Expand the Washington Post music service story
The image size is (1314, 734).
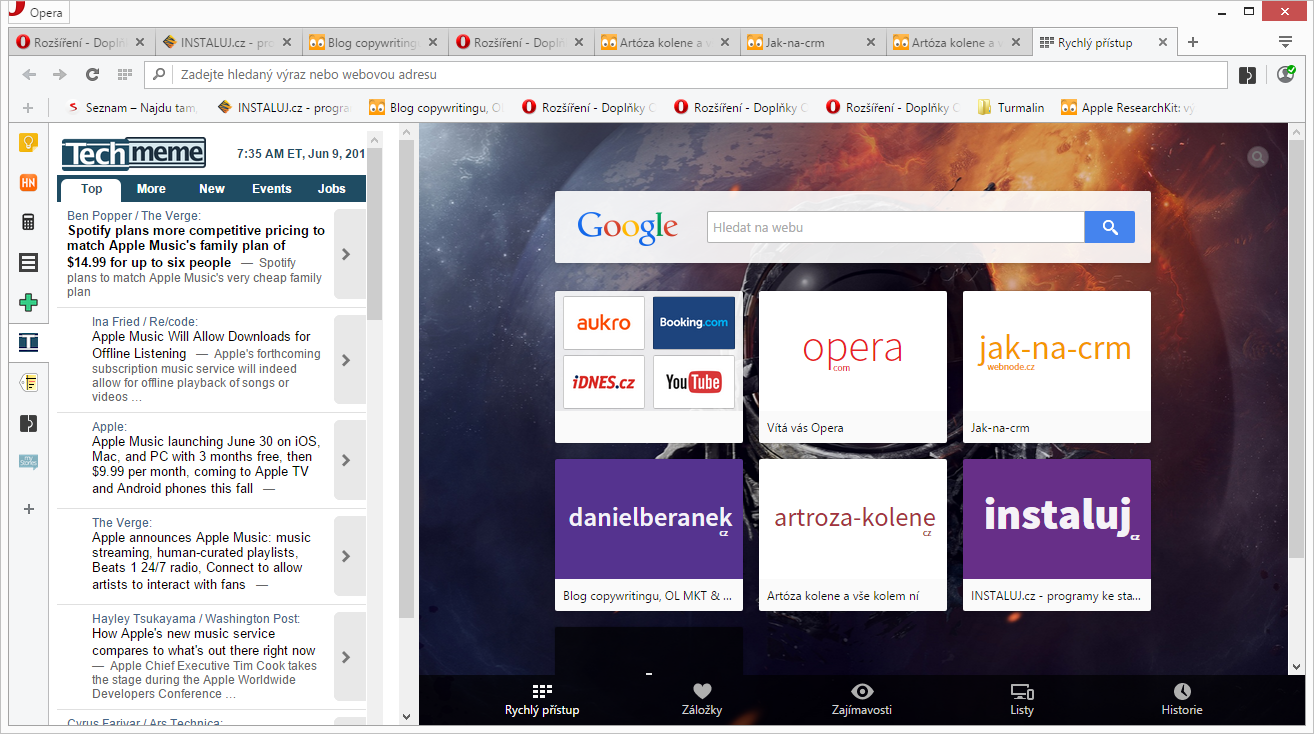pos(349,657)
